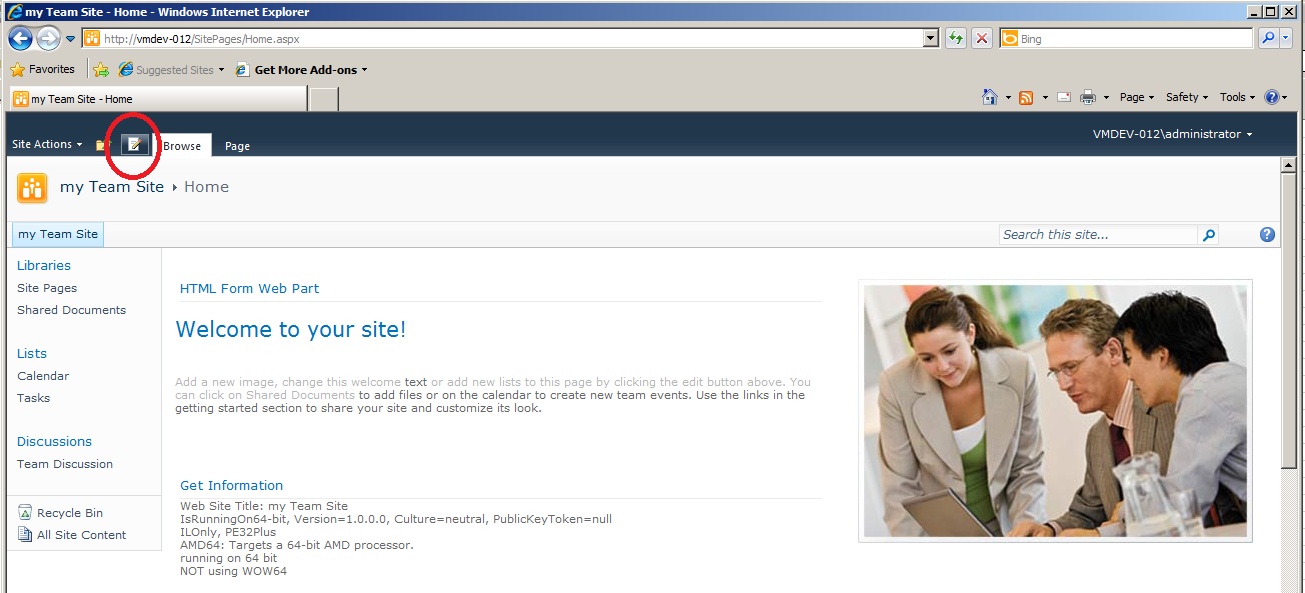Viewport: 1305px width, 593px height.
Task: Click the search magnifier icon next to search box
Action: pyautogui.click(x=1209, y=234)
